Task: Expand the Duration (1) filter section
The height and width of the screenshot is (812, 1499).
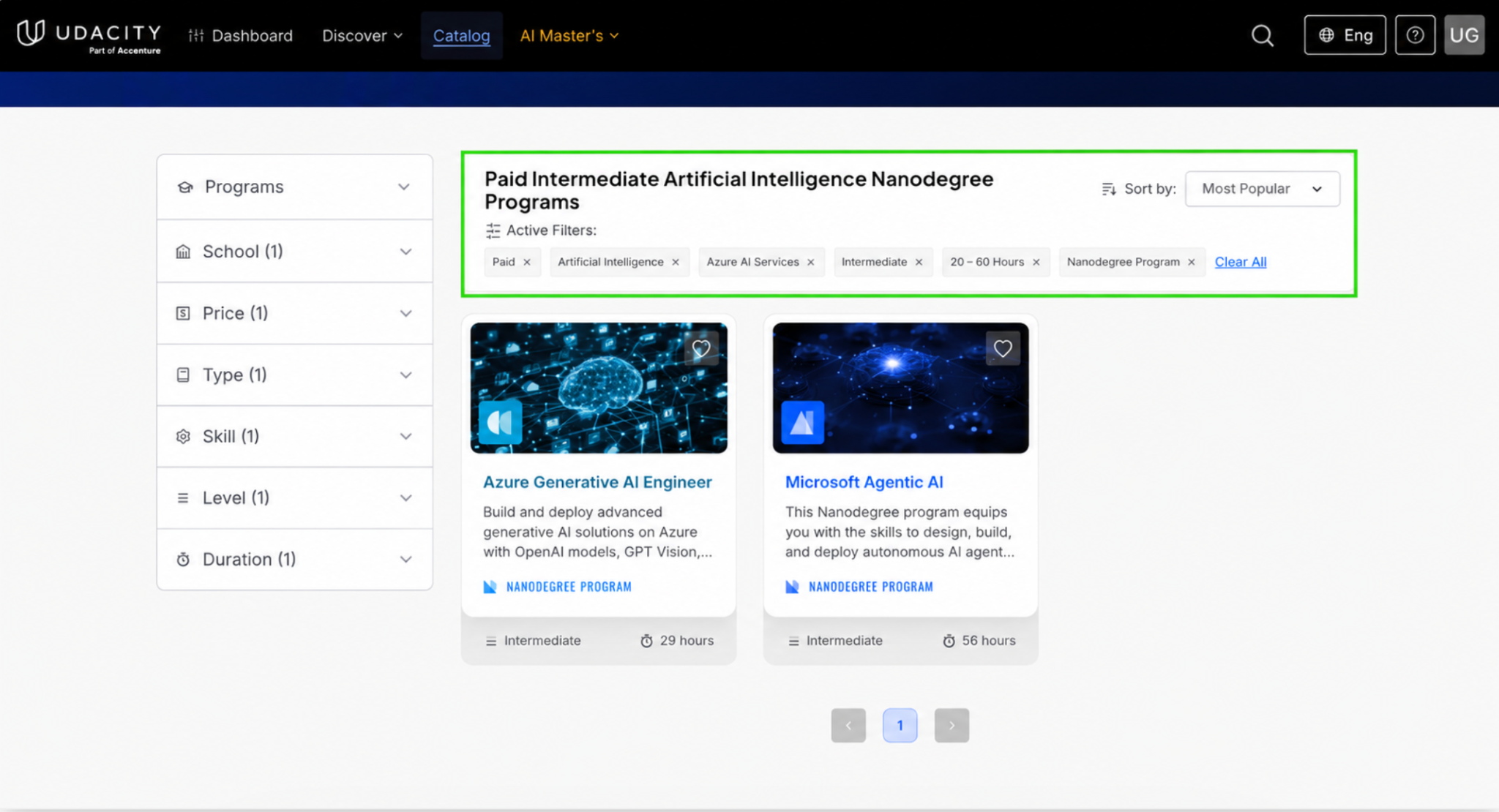Action: [295, 559]
